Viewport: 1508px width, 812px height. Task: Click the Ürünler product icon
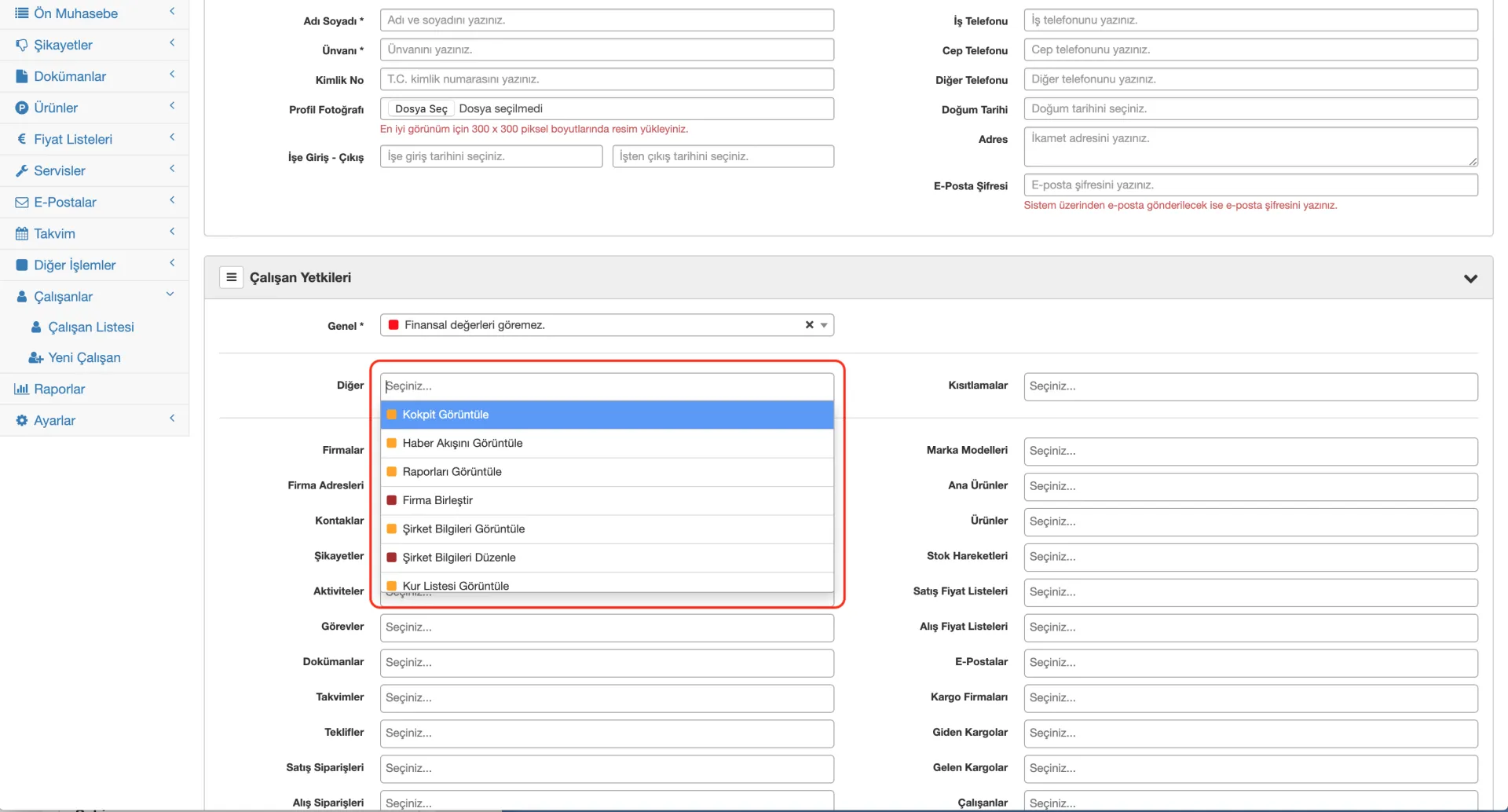[22, 108]
